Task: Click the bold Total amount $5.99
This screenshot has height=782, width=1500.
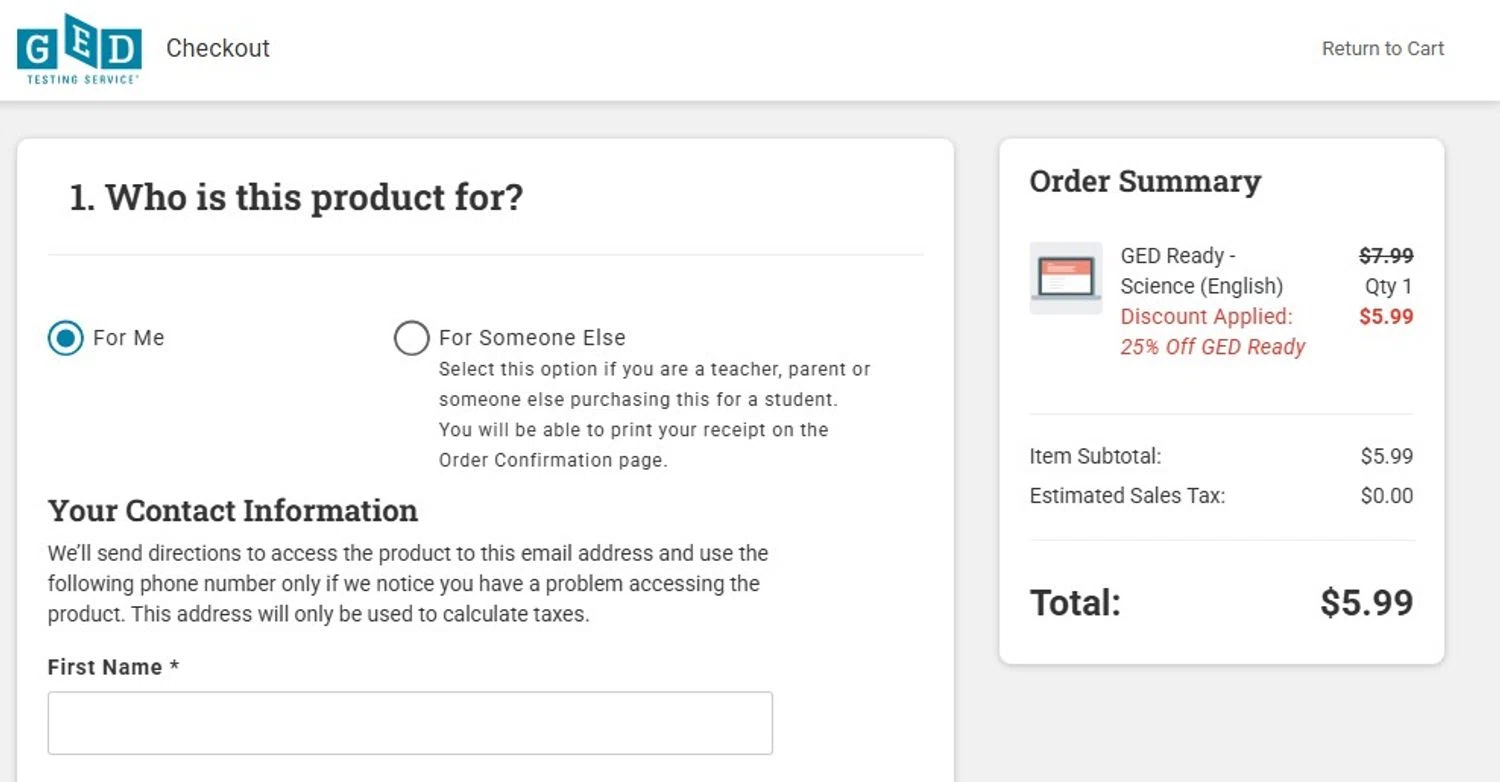Action: pyautogui.click(x=1366, y=603)
